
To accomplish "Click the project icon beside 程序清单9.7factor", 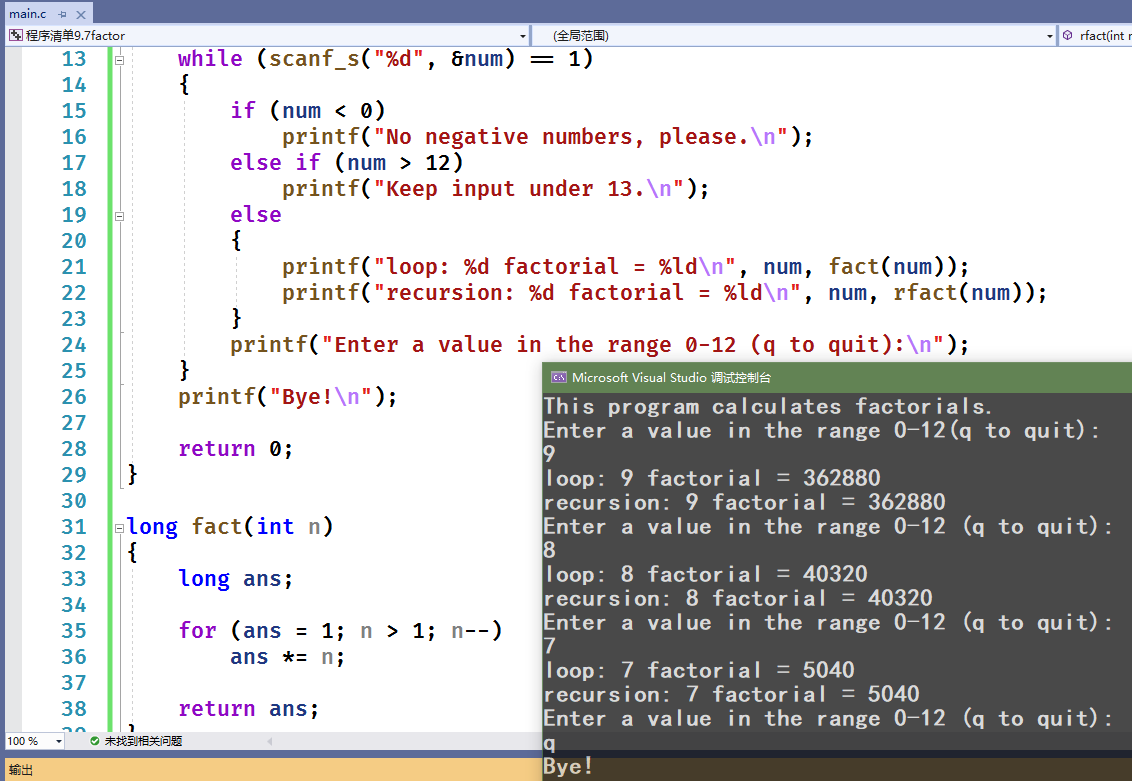I will point(15,35).
